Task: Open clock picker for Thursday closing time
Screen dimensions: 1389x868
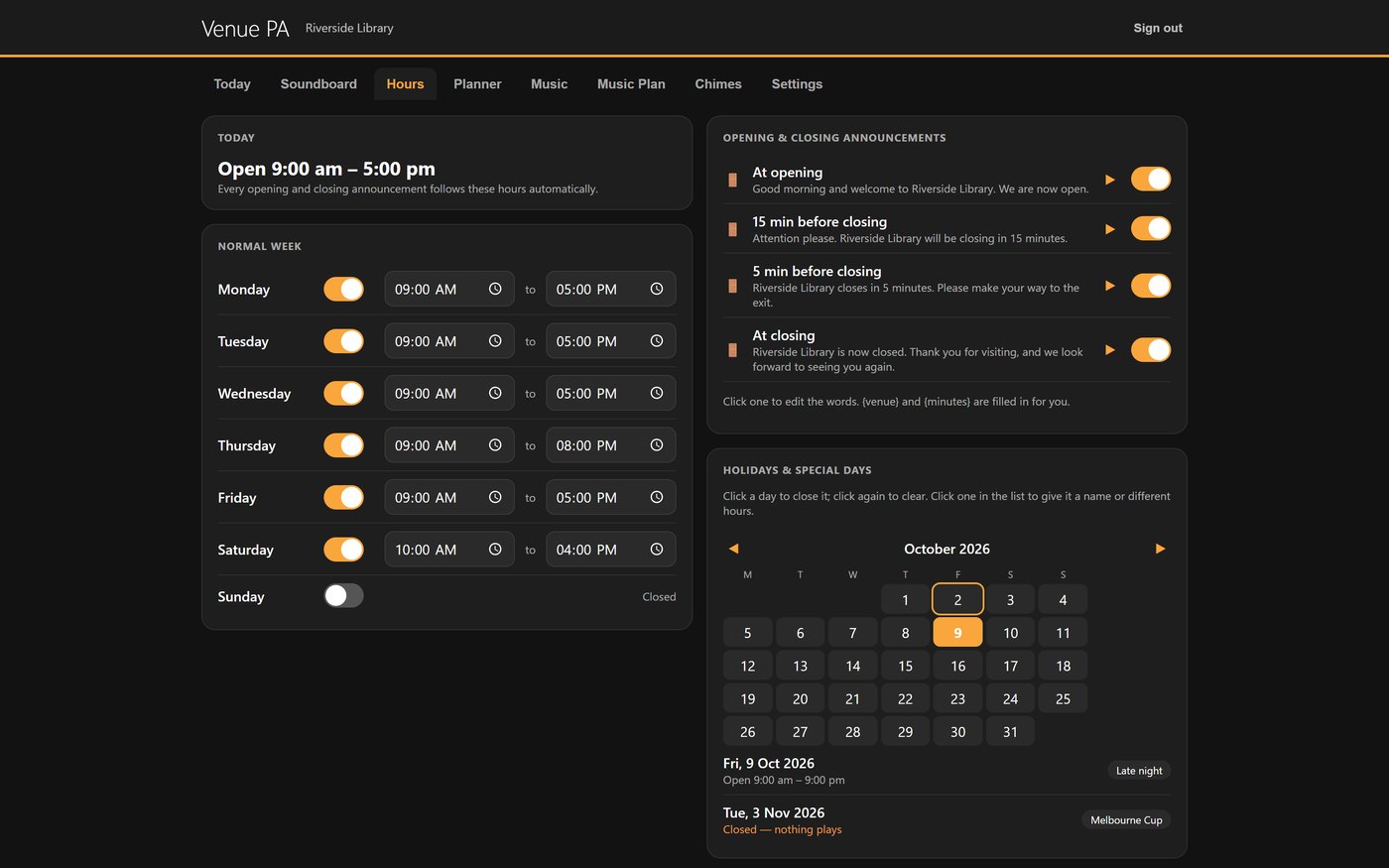Action: pos(656,445)
